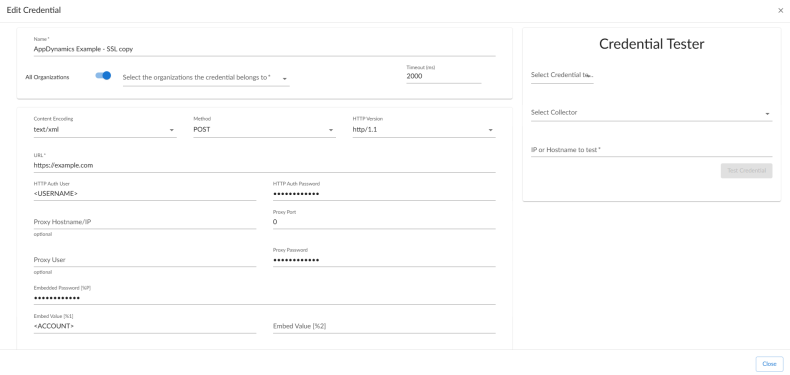Click the All Organizations label

pyautogui.click(x=47, y=78)
